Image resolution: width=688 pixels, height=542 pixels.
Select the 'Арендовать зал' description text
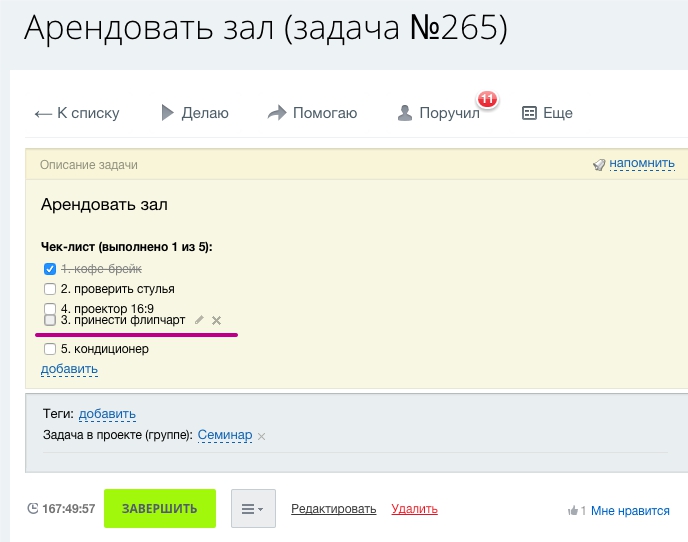point(104,205)
